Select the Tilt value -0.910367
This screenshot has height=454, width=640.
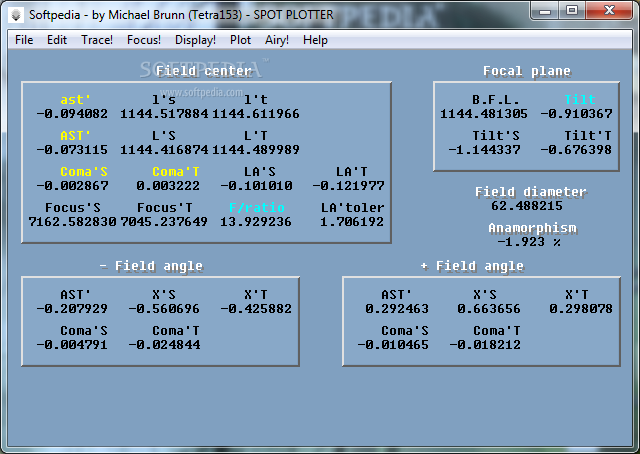click(576, 114)
